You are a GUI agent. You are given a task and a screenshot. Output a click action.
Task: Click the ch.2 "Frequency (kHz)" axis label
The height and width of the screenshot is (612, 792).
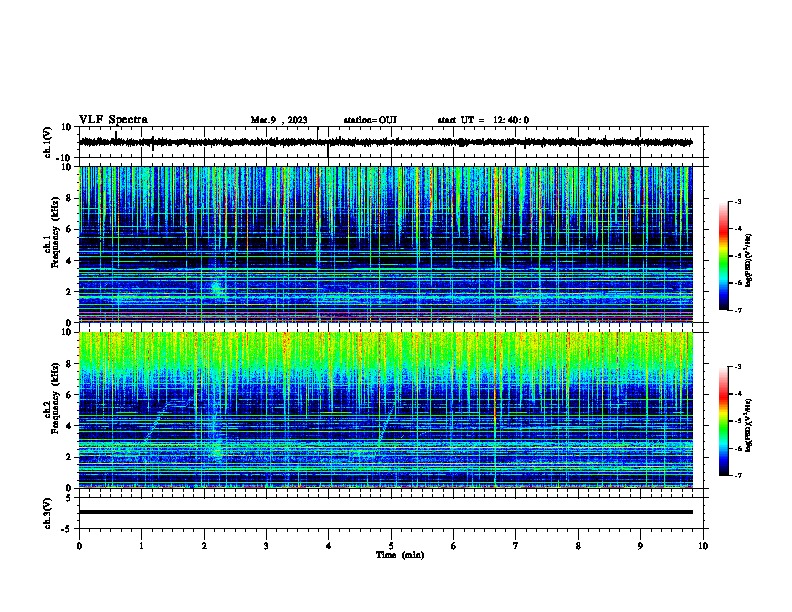coord(55,398)
